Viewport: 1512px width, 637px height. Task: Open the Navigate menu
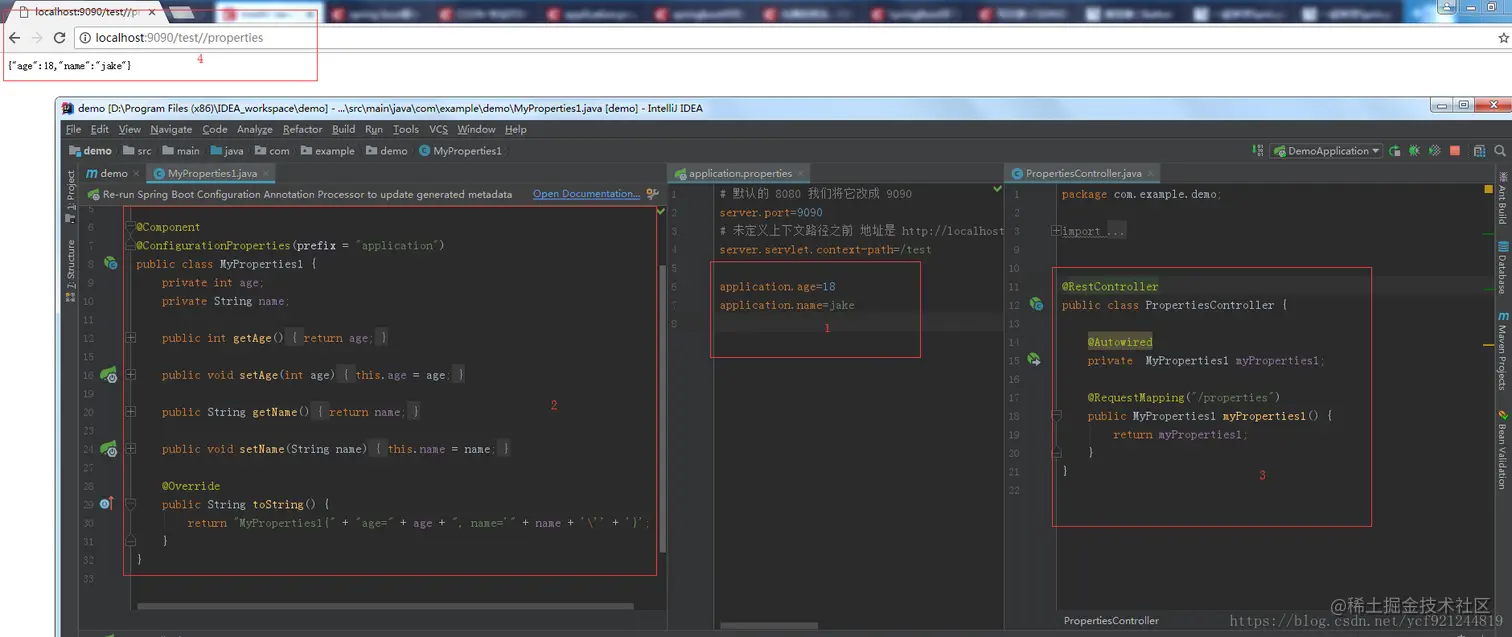coord(171,129)
